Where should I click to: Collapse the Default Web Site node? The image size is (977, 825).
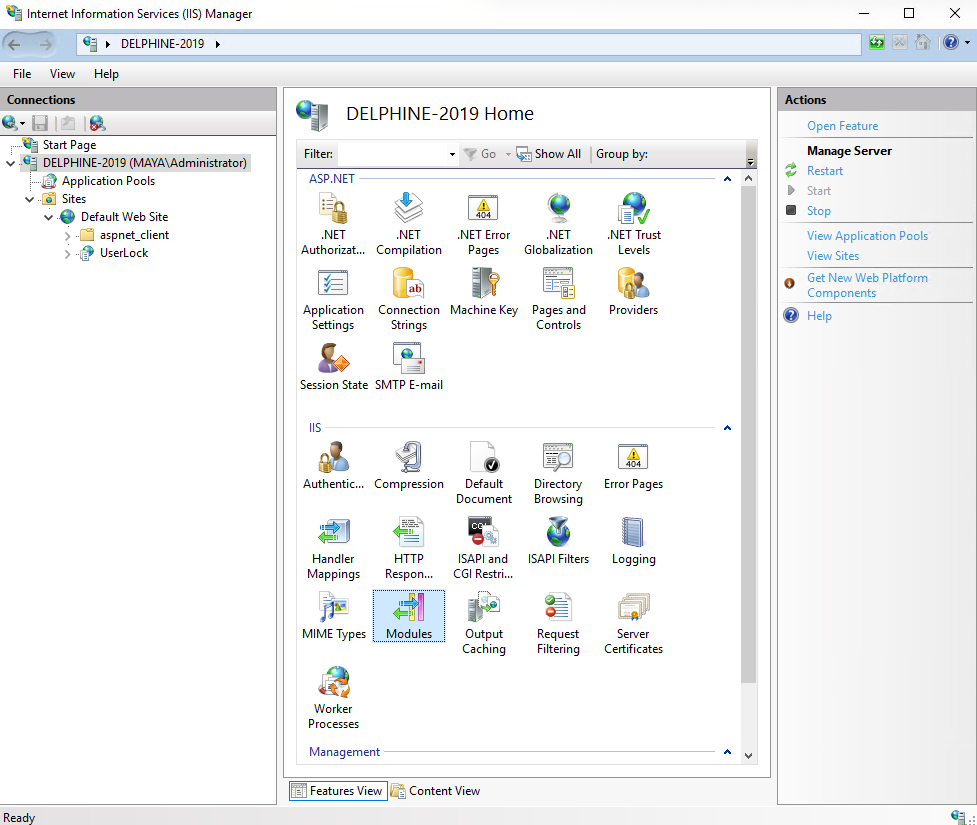point(49,217)
